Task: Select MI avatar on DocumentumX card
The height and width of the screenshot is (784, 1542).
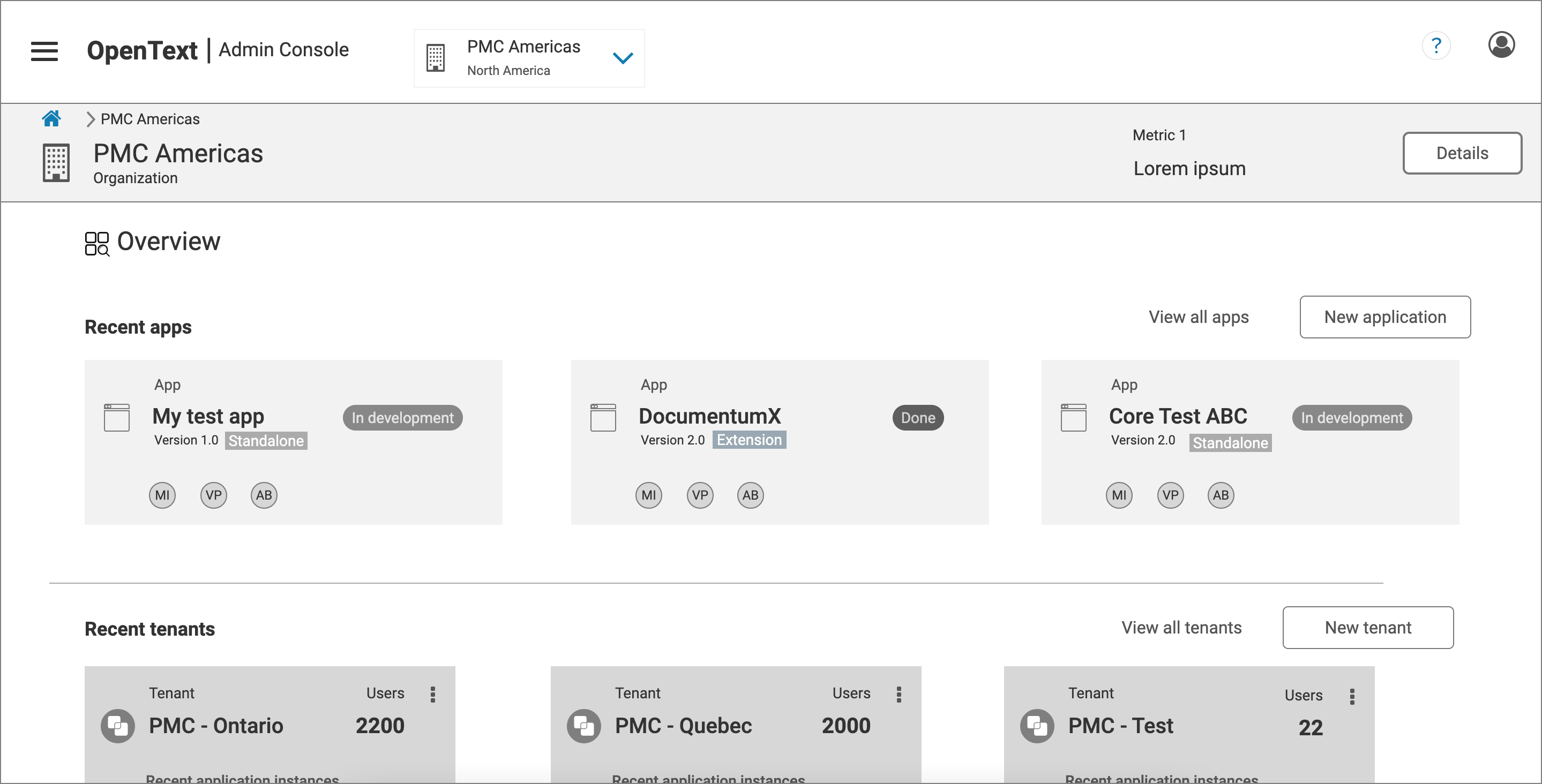Action: click(x=649, y=495)
